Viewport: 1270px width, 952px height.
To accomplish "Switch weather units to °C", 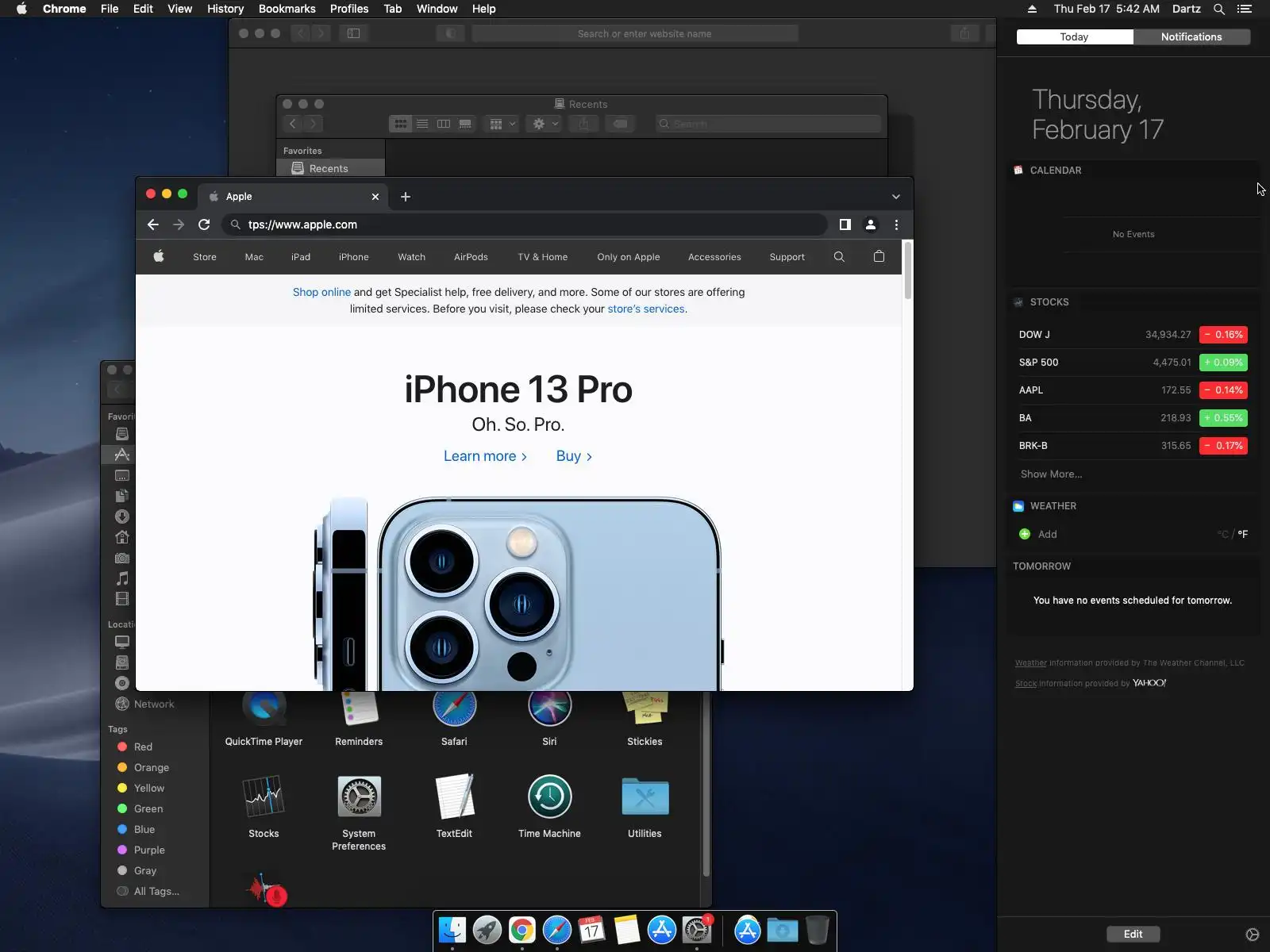I will pos(1222,535).
